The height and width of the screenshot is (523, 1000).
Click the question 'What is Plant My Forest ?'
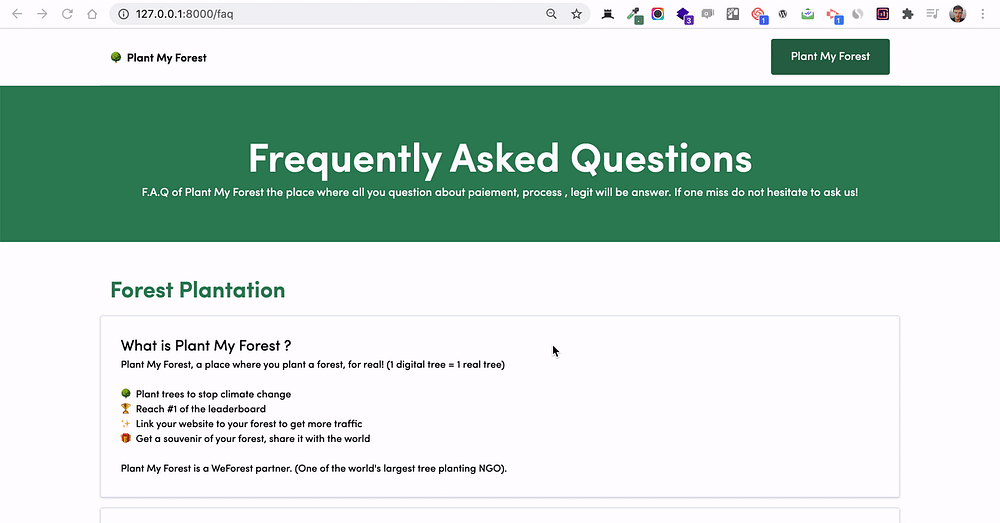point(206,346)
